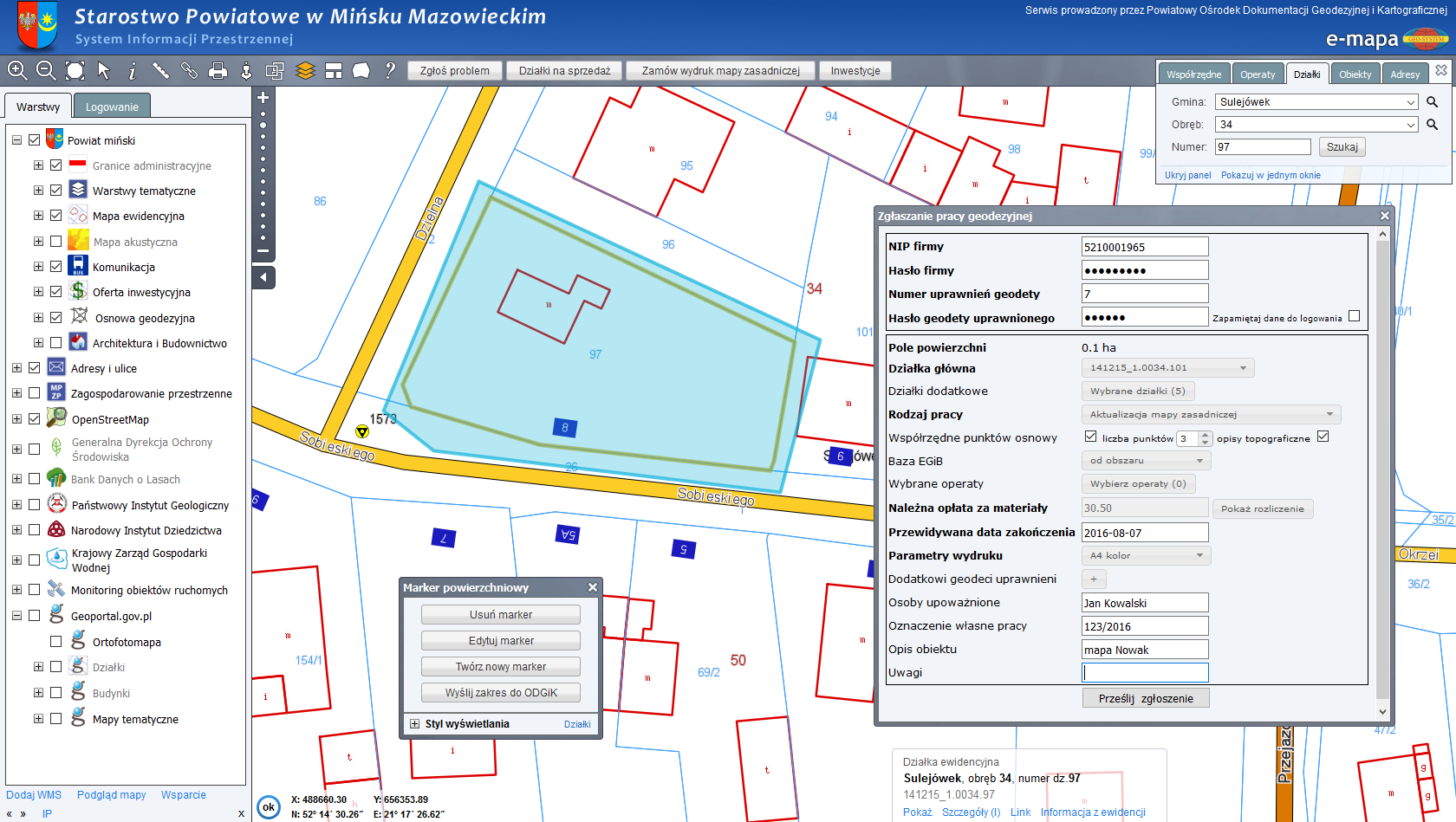Select the ruler measure tool
This screenshot has height=822, width=1456.
coord(160,71)
